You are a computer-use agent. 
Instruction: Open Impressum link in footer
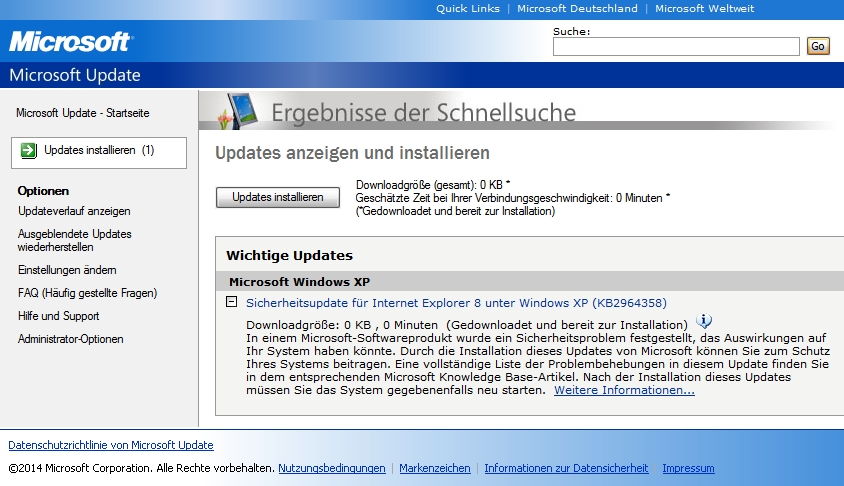click(x=688, y=468)
